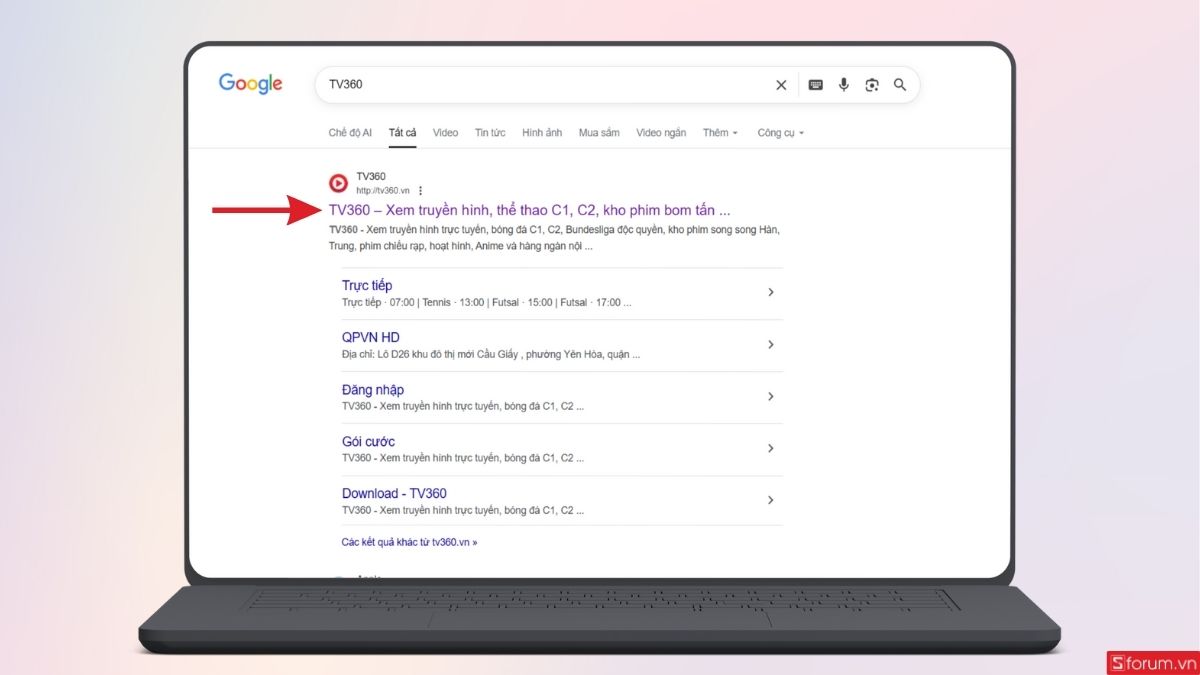Switch to the Tin tức tab
The width and height of the screenshot is (1200, 675).
pyautogui.click(x=490, y=133)
